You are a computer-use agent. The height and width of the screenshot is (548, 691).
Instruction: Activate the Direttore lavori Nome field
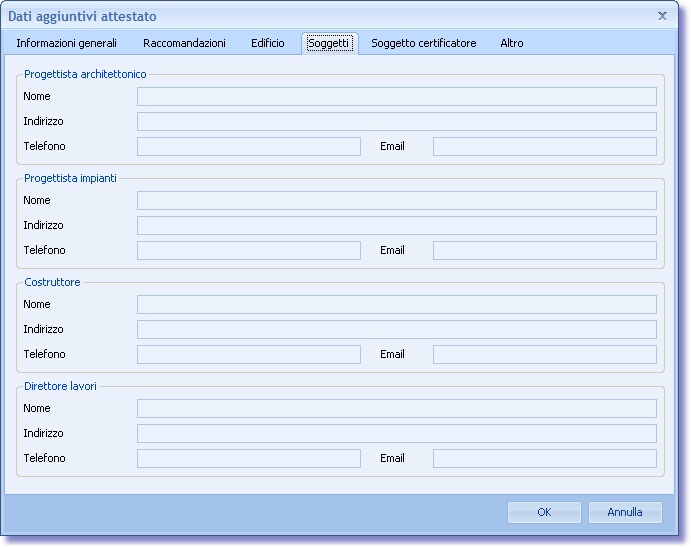pyautogui.click(x=397, y=408)
